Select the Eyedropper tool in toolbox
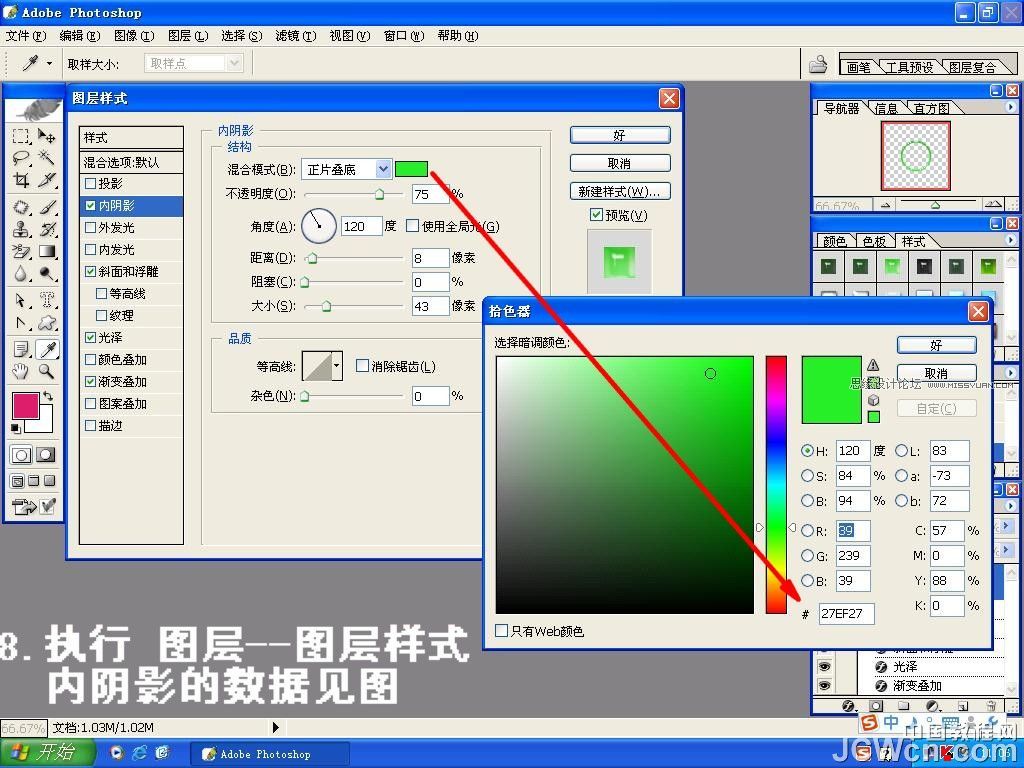The height and width of the screenshot is (768, 1024). [47, 350]
